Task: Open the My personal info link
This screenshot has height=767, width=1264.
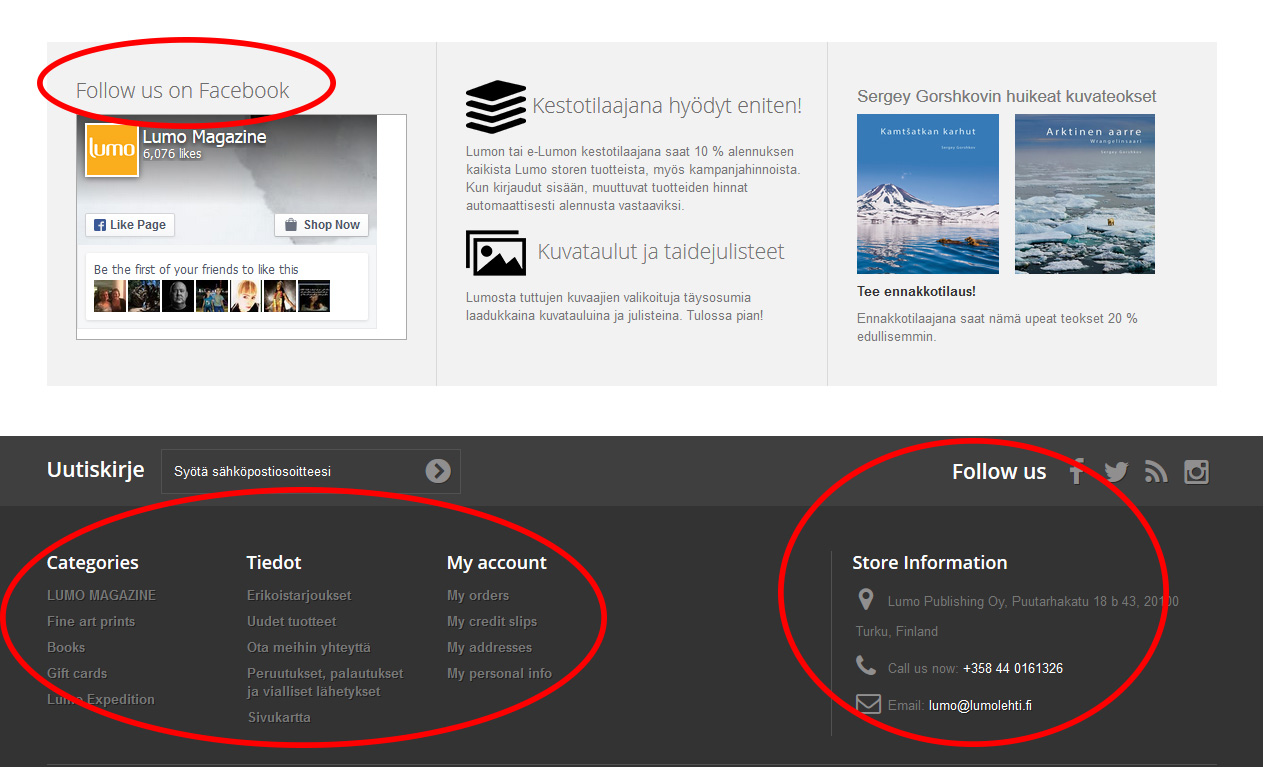Action: 499,673
